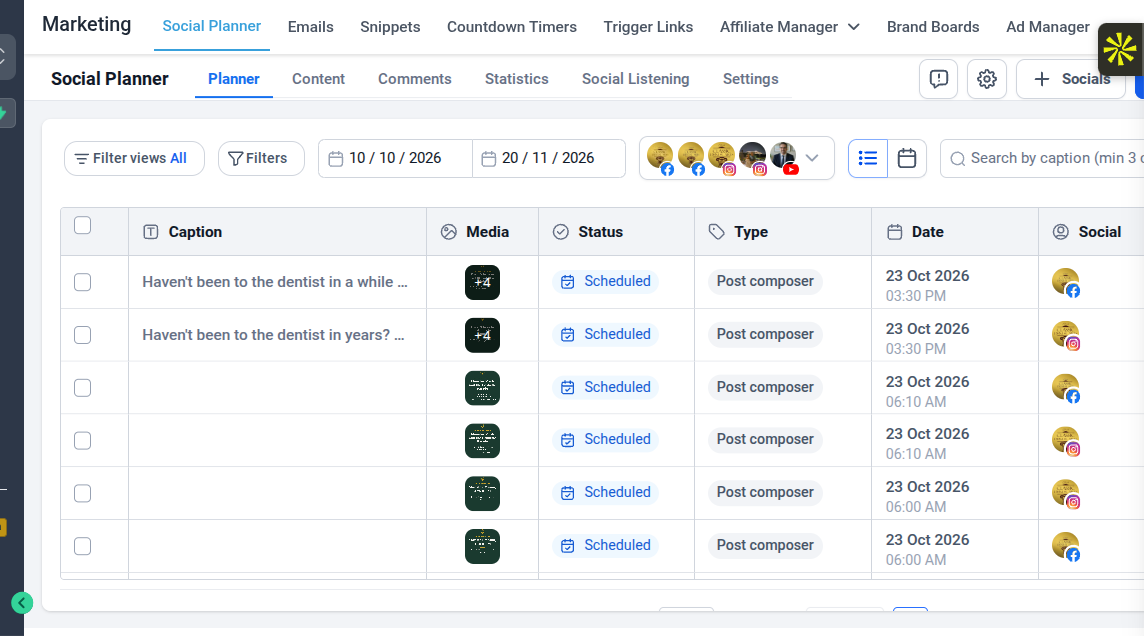This screenshot has width=1144, height=636.
Task: Click the first Facebook account avatar in filter
Action: pyautogui.click(x=660, y=158)
